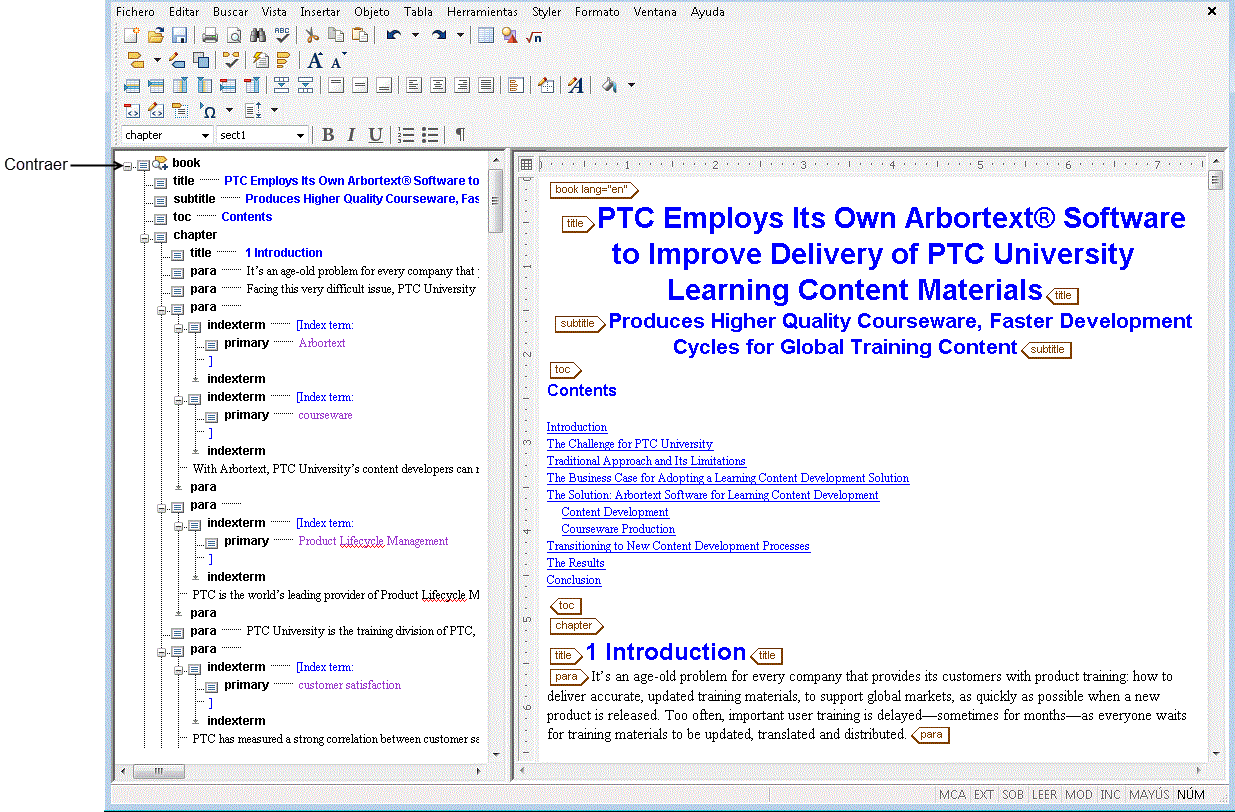Open the Insertar menu
Image resolution: width=1235 pixels, height=812 pixels.
pos(320,12)
